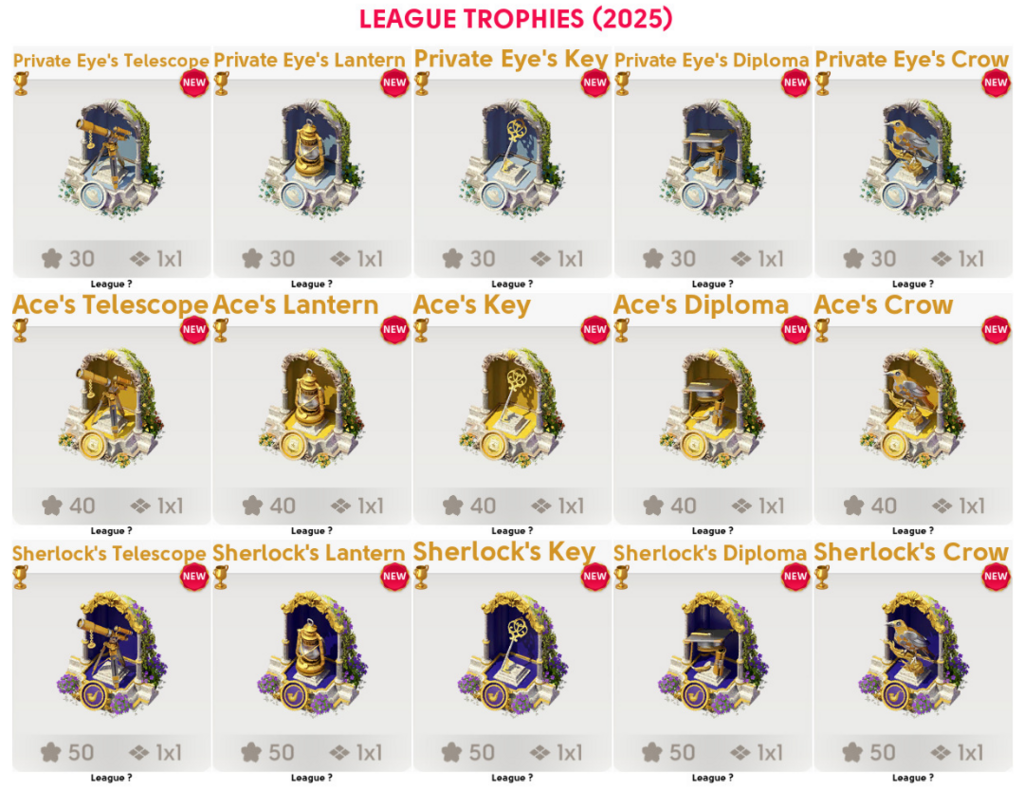This screenshot has width=1024, height=790.
Task: Click the Private Eye's Crow trophy image
Action: click(912, 158)
